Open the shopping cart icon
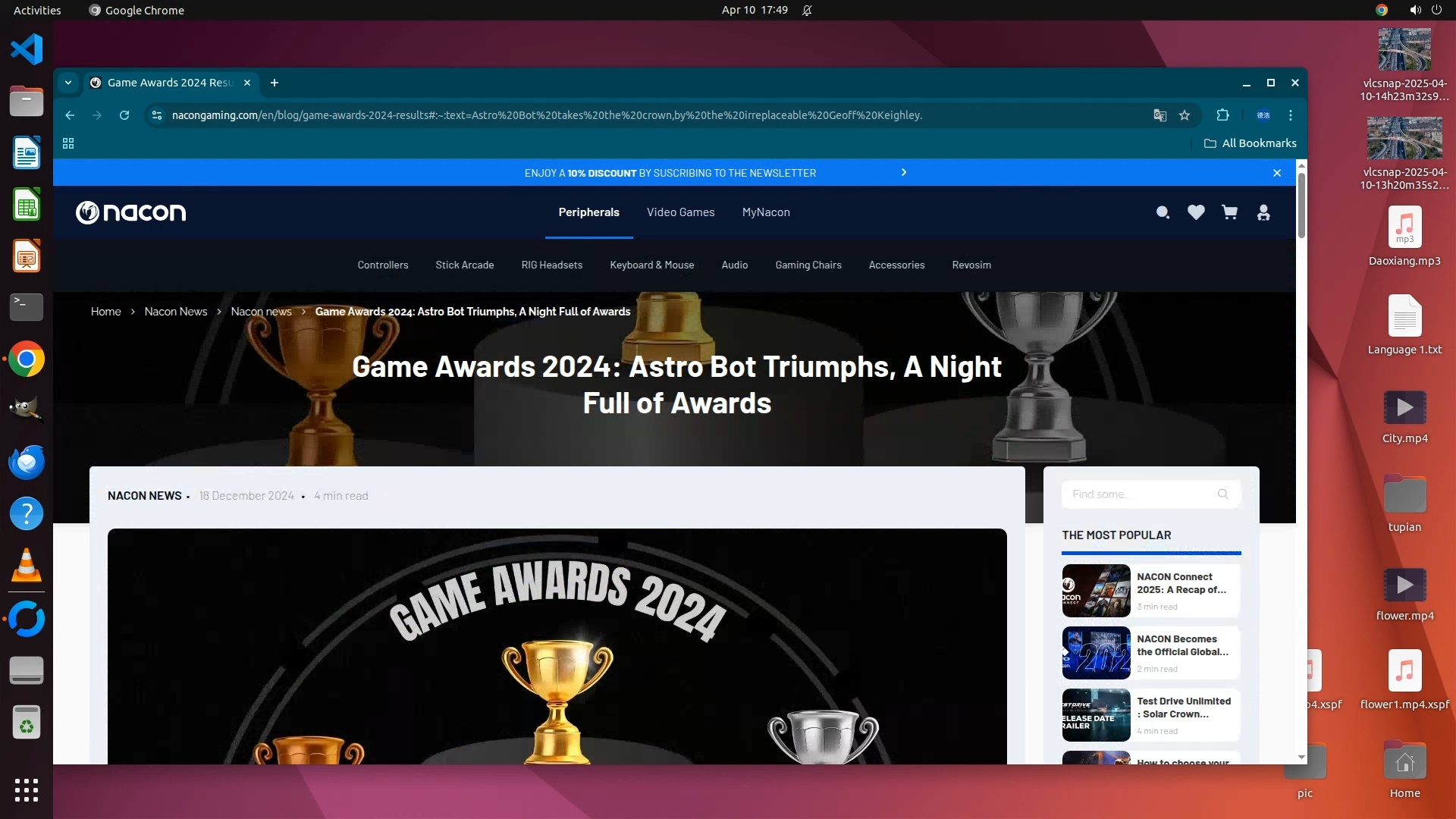 [1229, 213]
